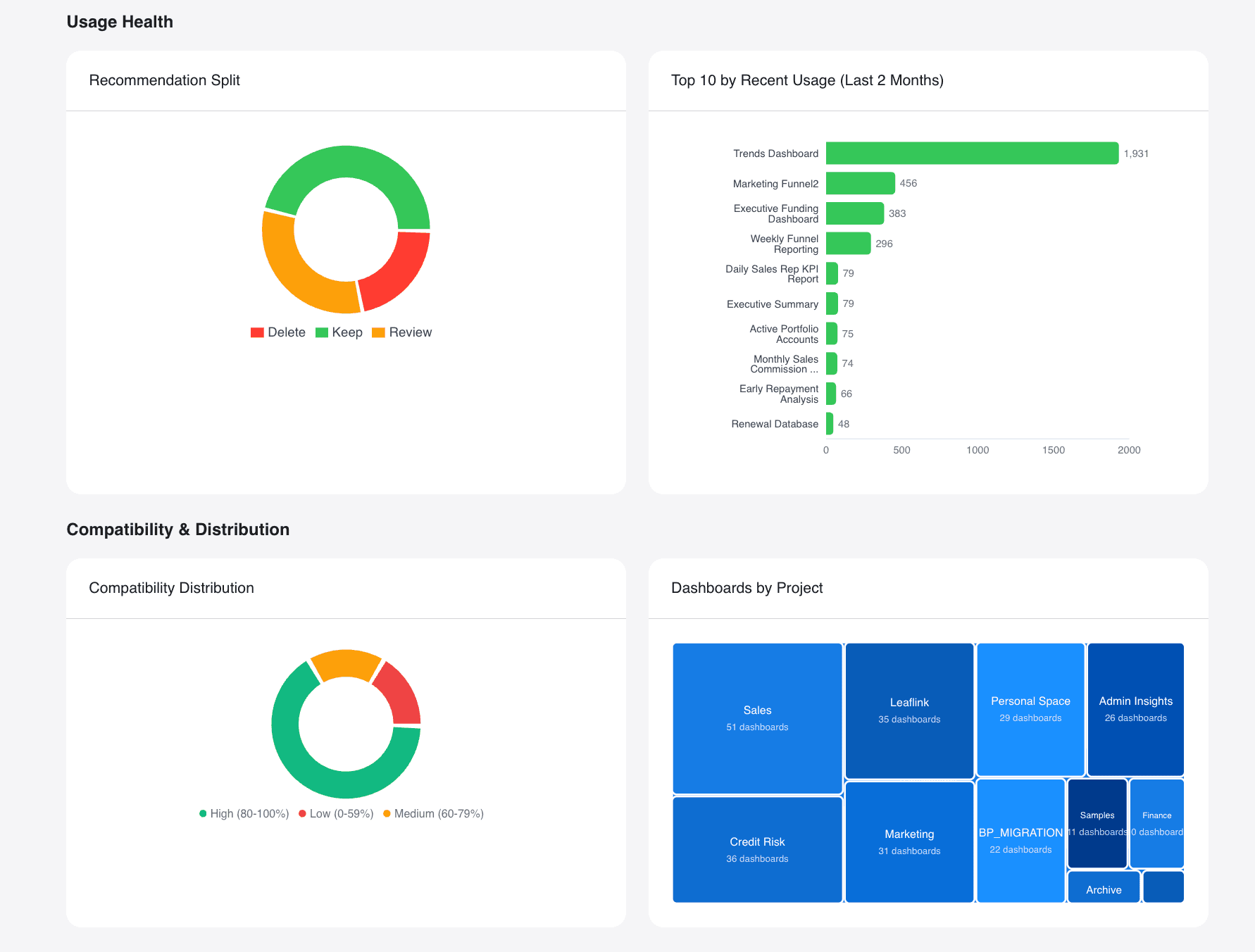Toggle the Keep series in Recommendation Split legend
The width and height of the screenshot is (1255, 952).
pos(340,332)
